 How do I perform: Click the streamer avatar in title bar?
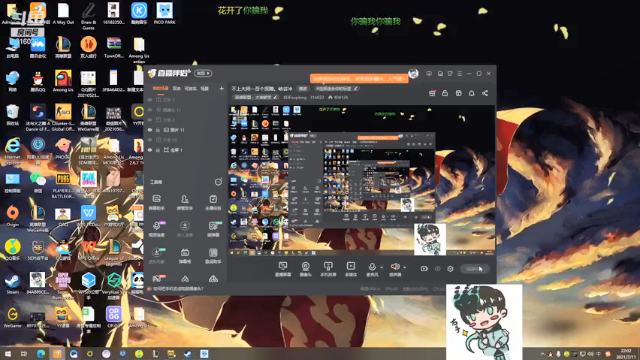click(413, 73)
